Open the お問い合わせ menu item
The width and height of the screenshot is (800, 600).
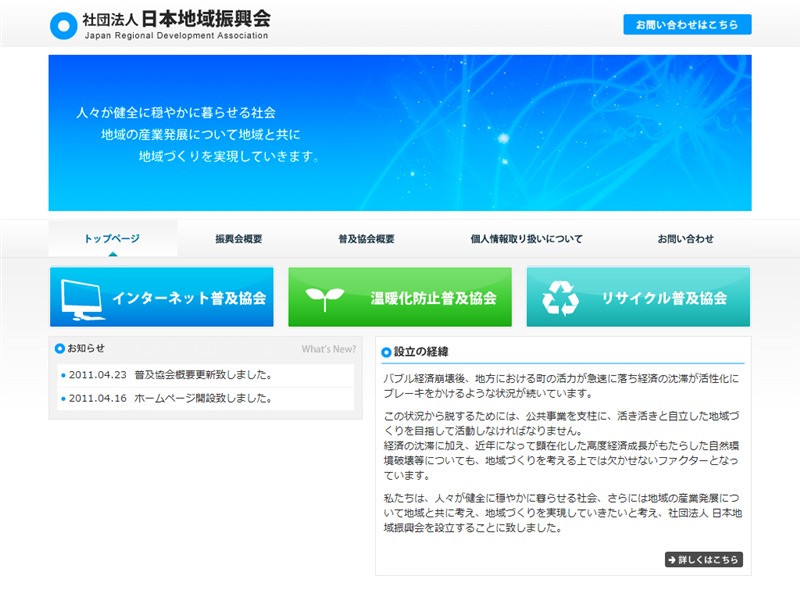(685, 239)
